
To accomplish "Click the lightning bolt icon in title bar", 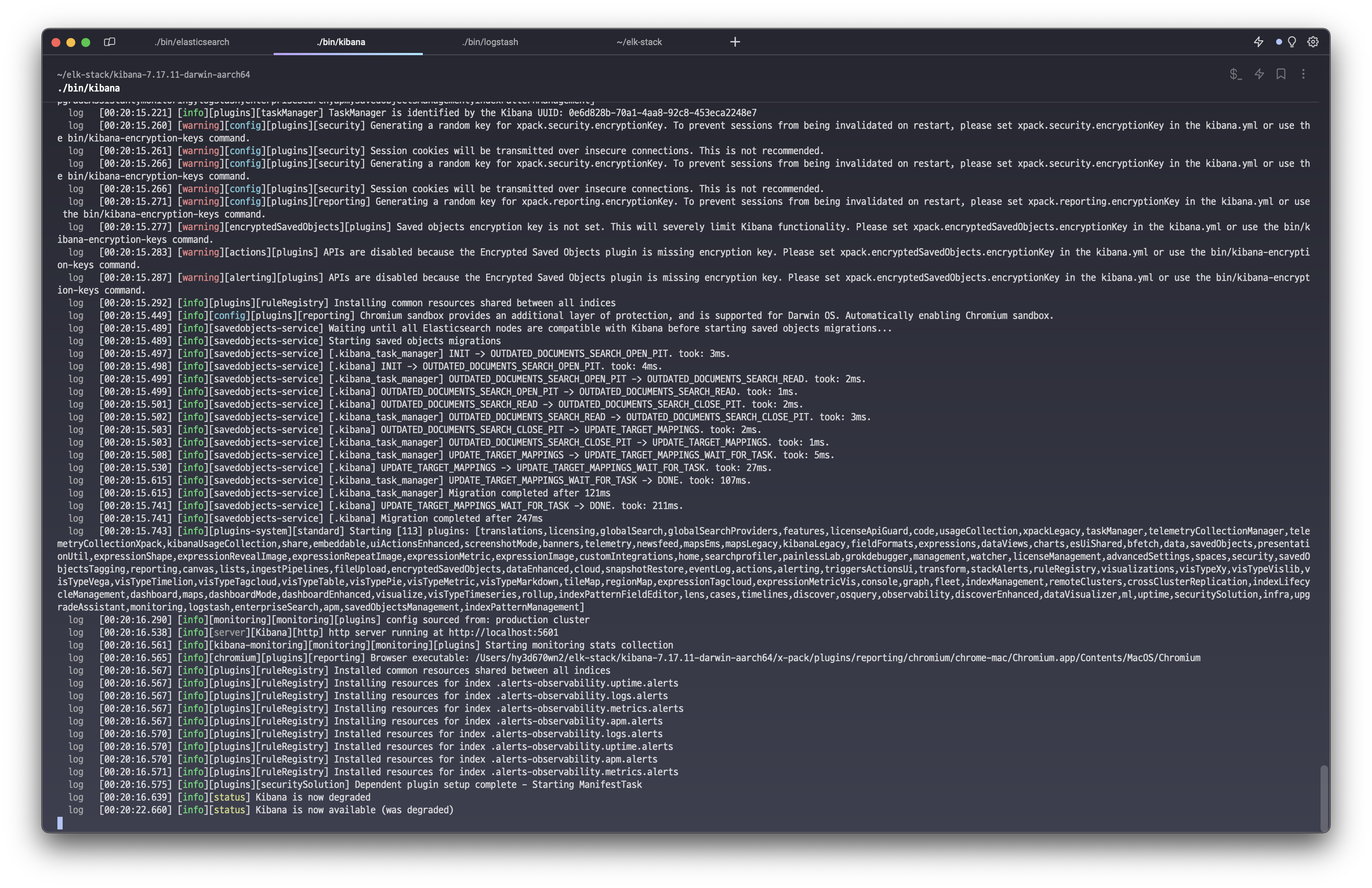I will coord(1258,41).
